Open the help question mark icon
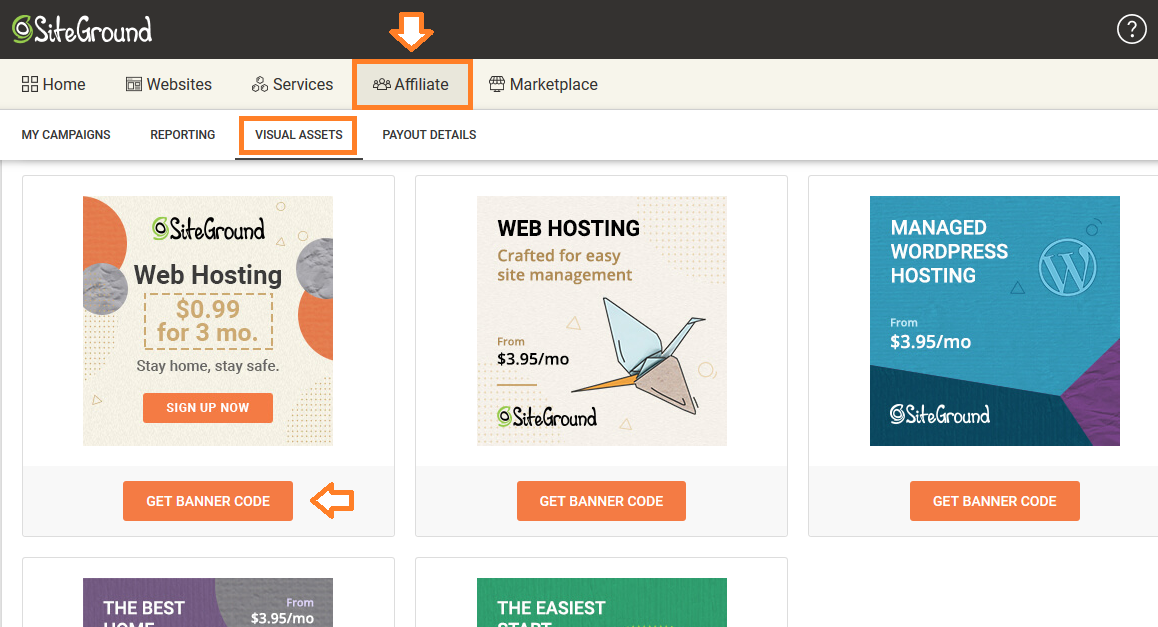The height and width of the screenshot is (627, 1158). point(1131,30)
